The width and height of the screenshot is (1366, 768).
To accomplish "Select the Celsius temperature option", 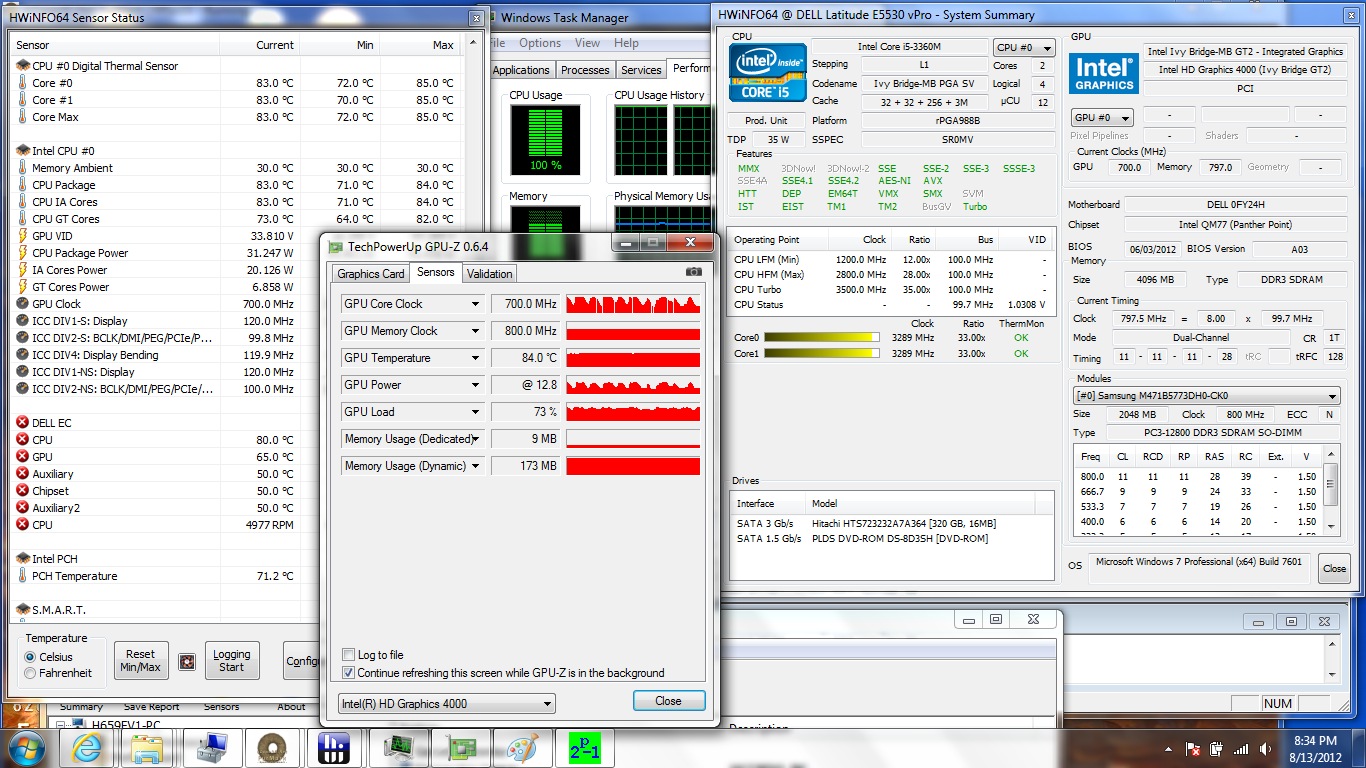I will (x=30, y=657).
